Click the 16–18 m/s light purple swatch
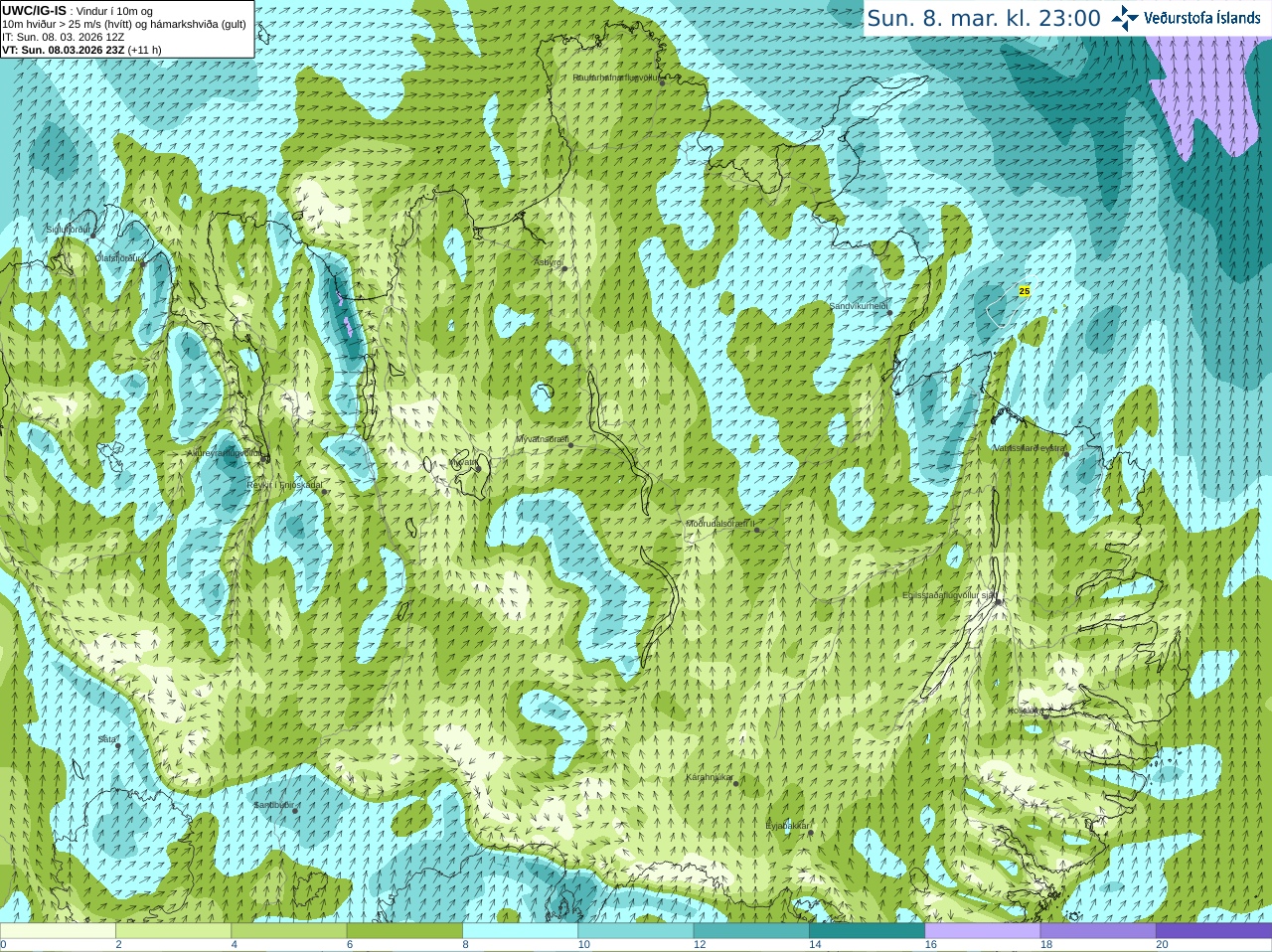Image resolution: width=1272 pixels, height=952 pixels. click(x=983, y=931)
